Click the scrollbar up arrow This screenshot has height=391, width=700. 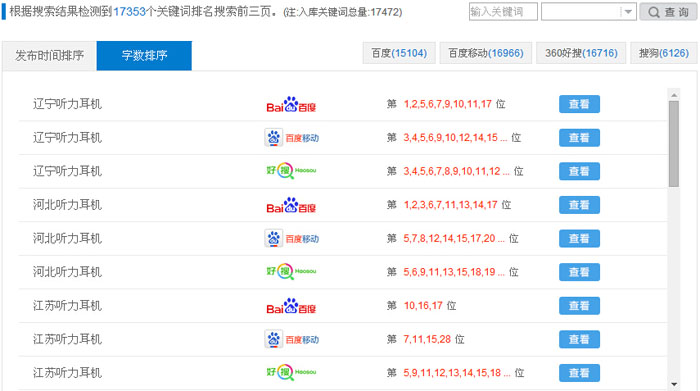[674, 95]
